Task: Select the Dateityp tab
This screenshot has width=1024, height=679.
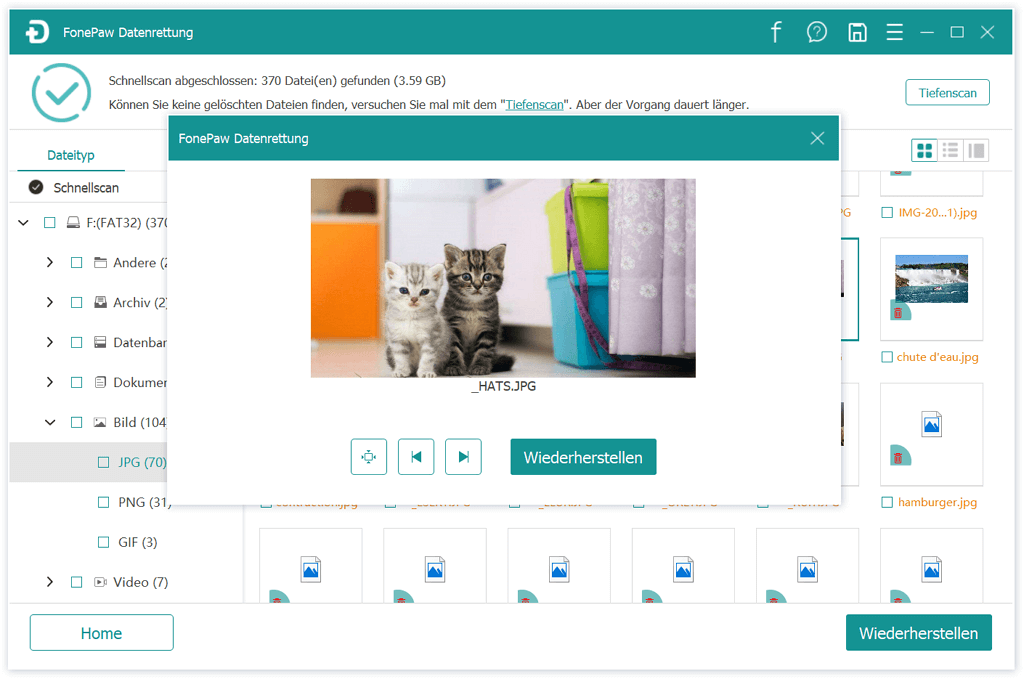Action: click(71, 156)
